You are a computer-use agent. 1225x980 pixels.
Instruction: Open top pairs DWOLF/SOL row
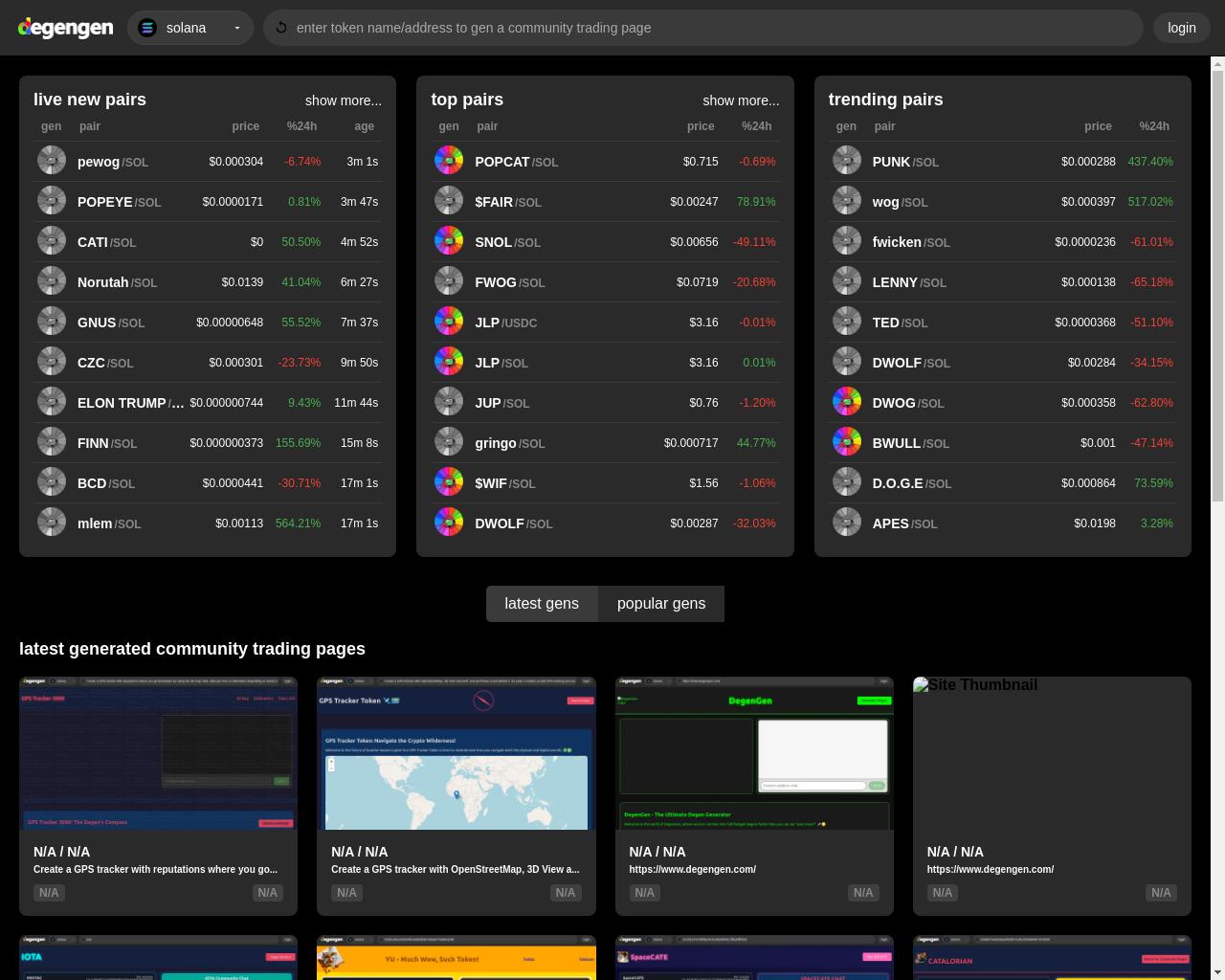[x=605, y=523]
